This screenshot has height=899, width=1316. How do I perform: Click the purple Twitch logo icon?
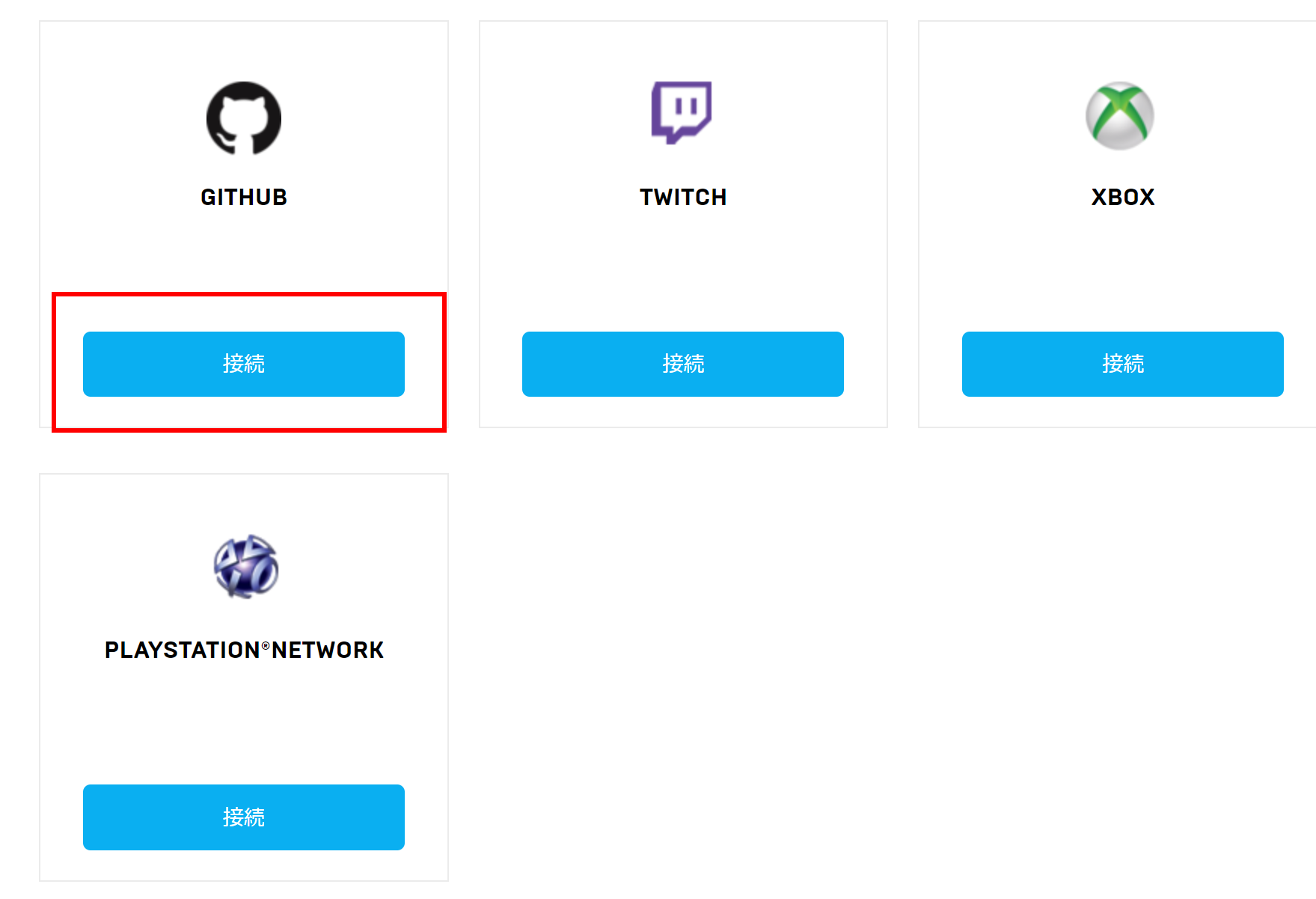click(x=682, y=112)
